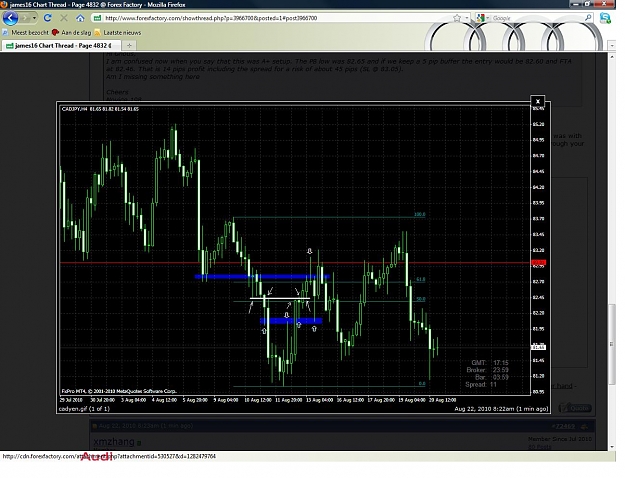The width and height of the screenshot is (625, 478).
Task: Click the vertical scrollbar thumb
Action: tap(612, 344)
